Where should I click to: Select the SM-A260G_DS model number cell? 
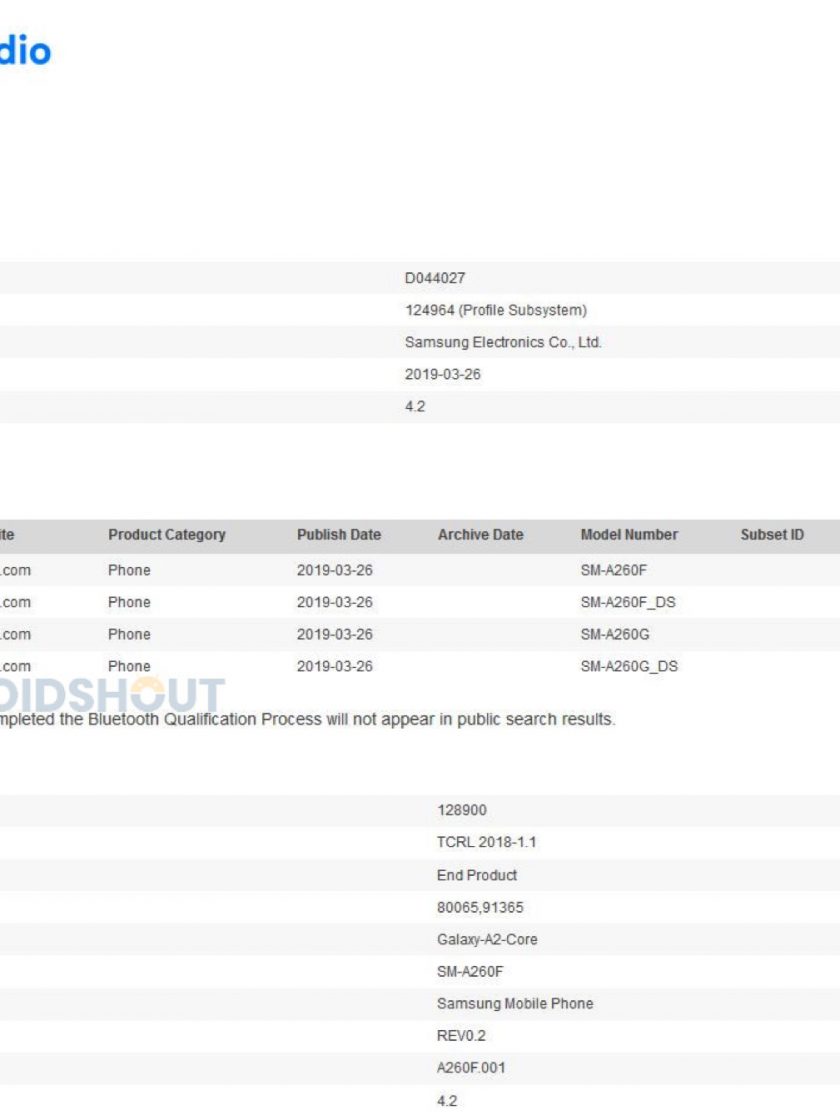tap(628, 666)
